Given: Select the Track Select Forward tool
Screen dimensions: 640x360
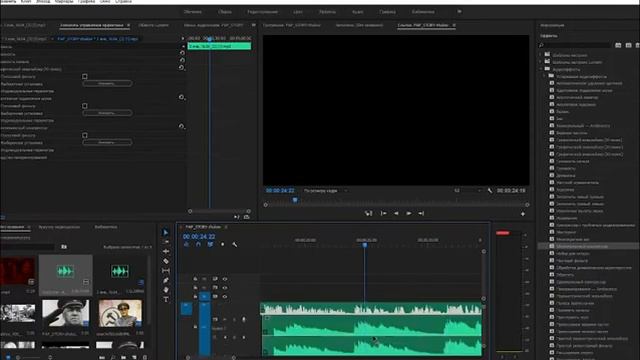Looking at the screenshot, I should point(165,242).
